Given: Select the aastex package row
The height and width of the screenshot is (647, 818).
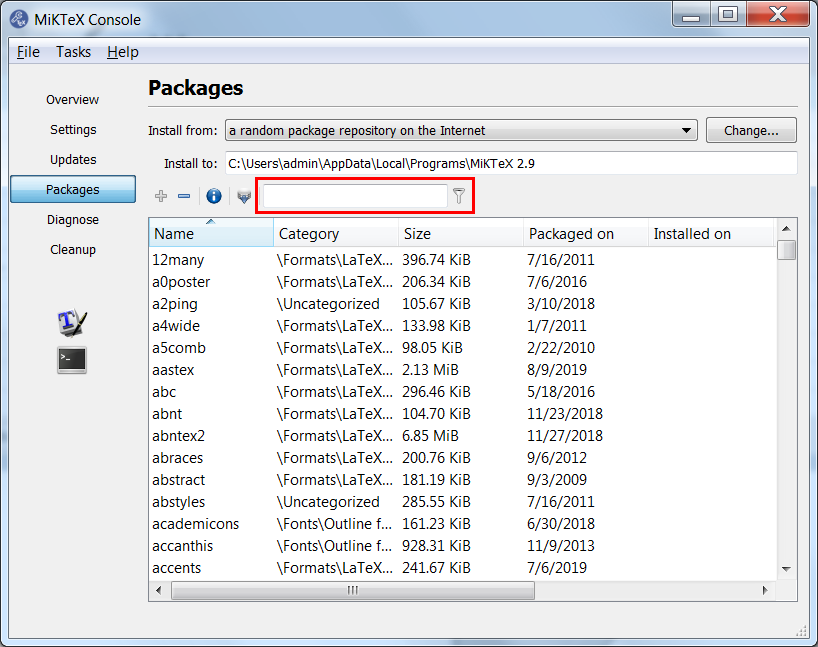Looking at the screenshot, I should pyautogui.click(x=462, y=370).
